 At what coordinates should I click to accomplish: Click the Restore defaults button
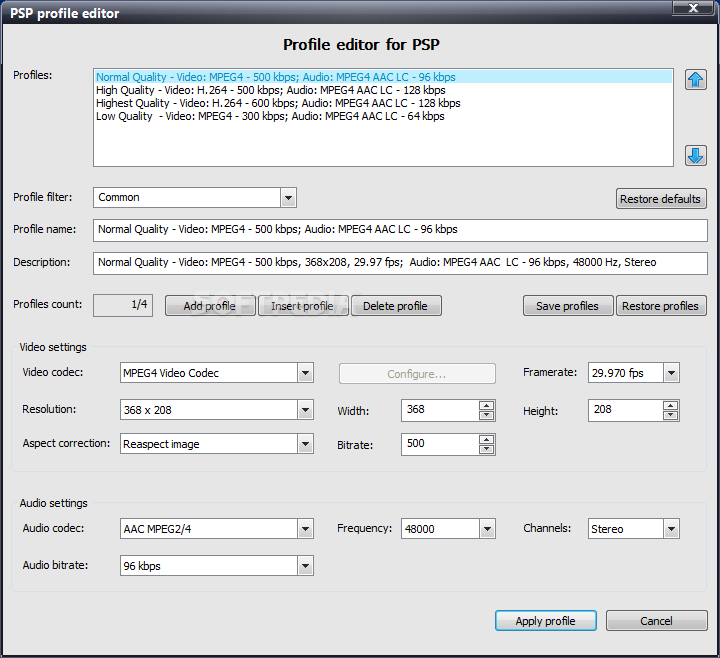pyautogui.click(x=661, y=199)
